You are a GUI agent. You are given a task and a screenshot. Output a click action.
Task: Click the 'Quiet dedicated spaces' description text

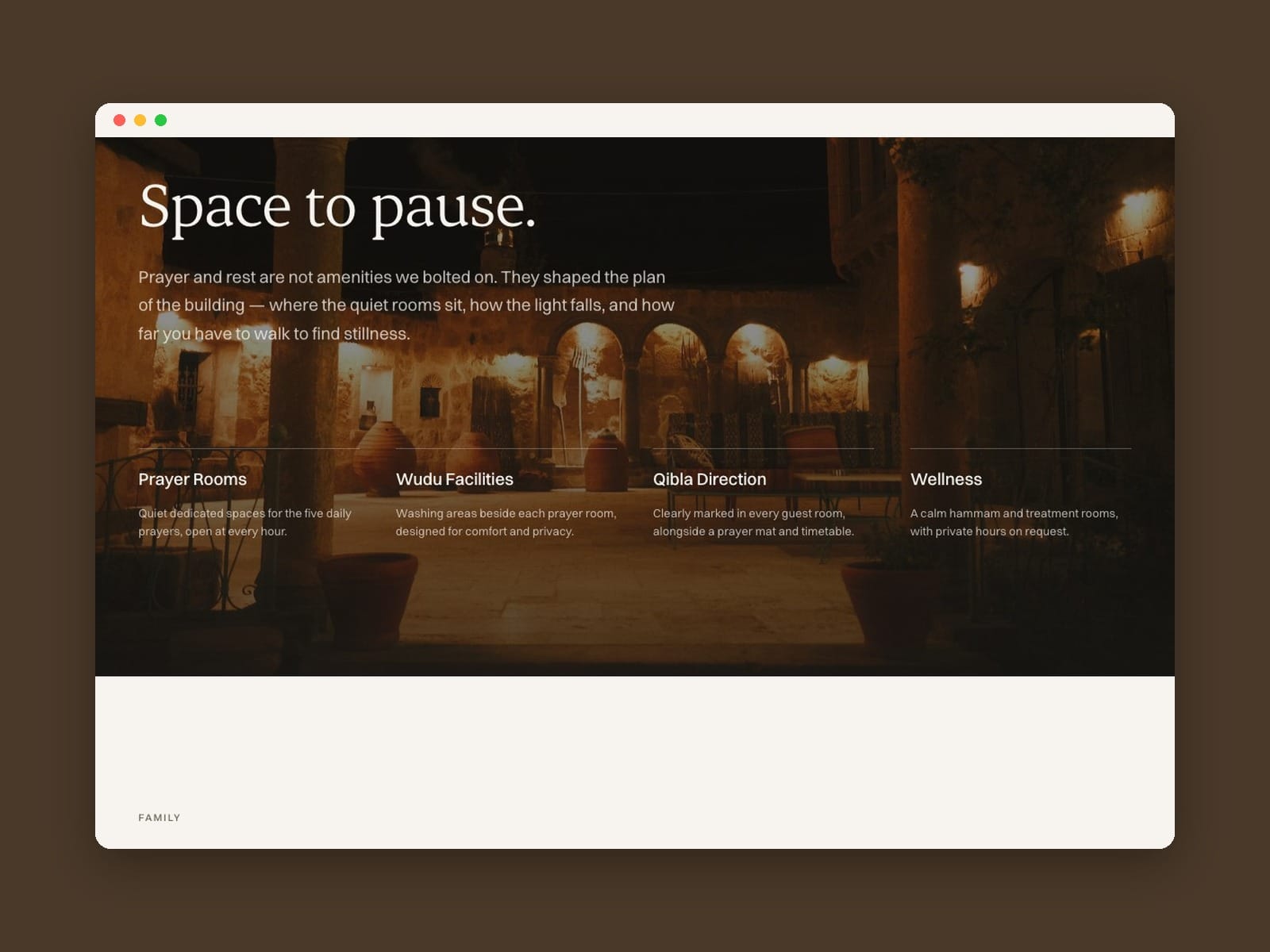(x=245, y=522)
